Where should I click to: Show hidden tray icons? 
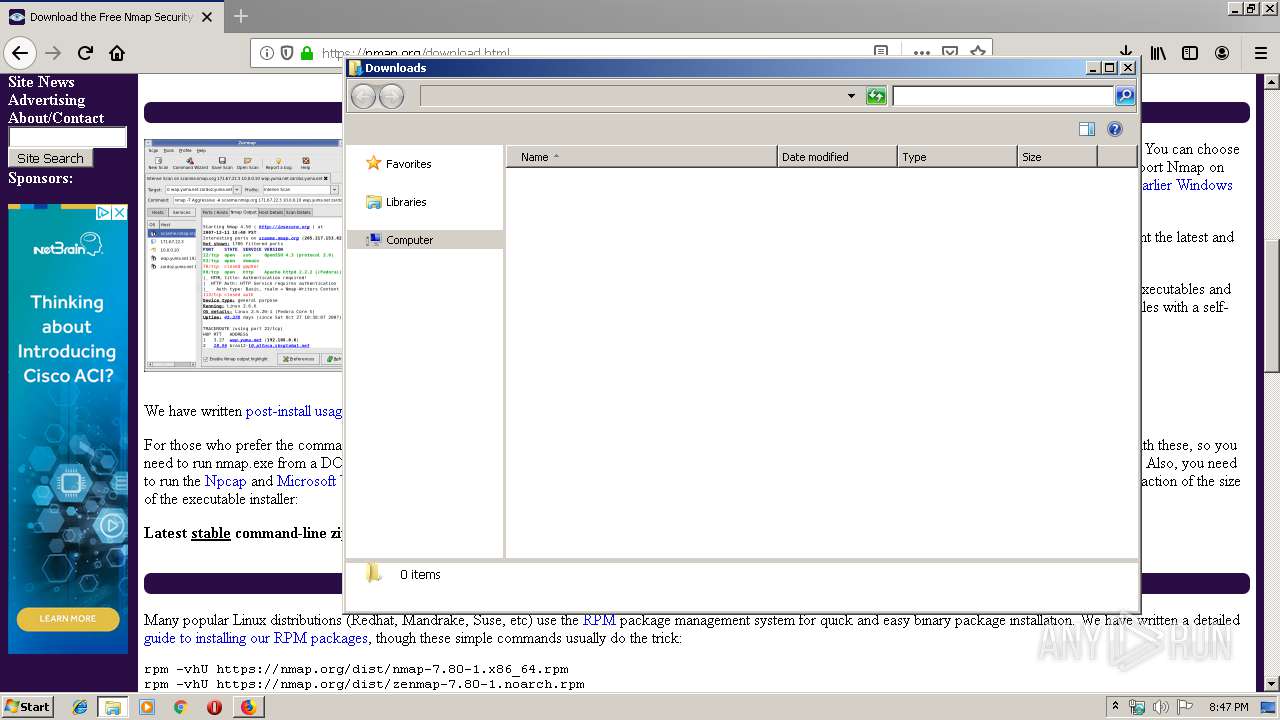[1116, 706]
